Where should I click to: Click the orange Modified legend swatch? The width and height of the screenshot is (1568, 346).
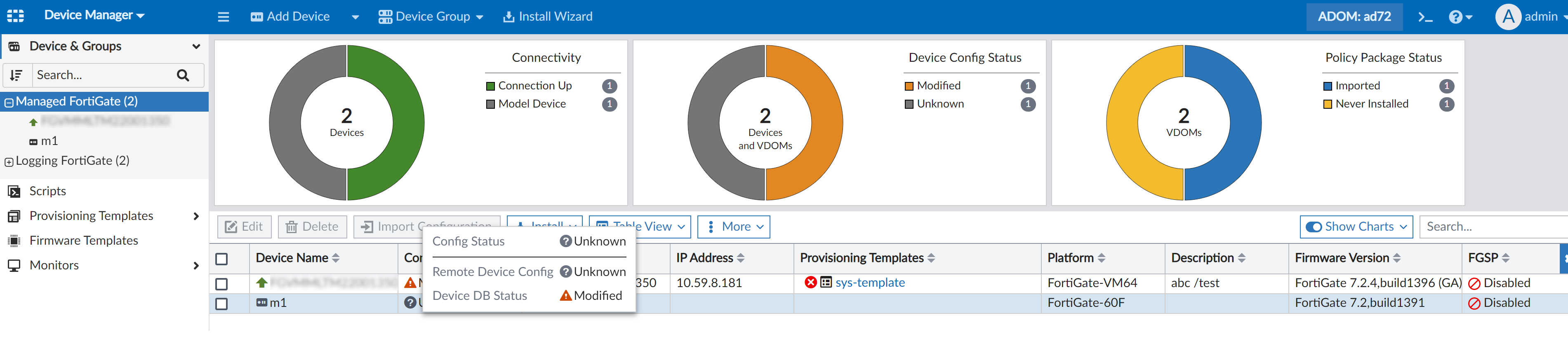[909, 86]
